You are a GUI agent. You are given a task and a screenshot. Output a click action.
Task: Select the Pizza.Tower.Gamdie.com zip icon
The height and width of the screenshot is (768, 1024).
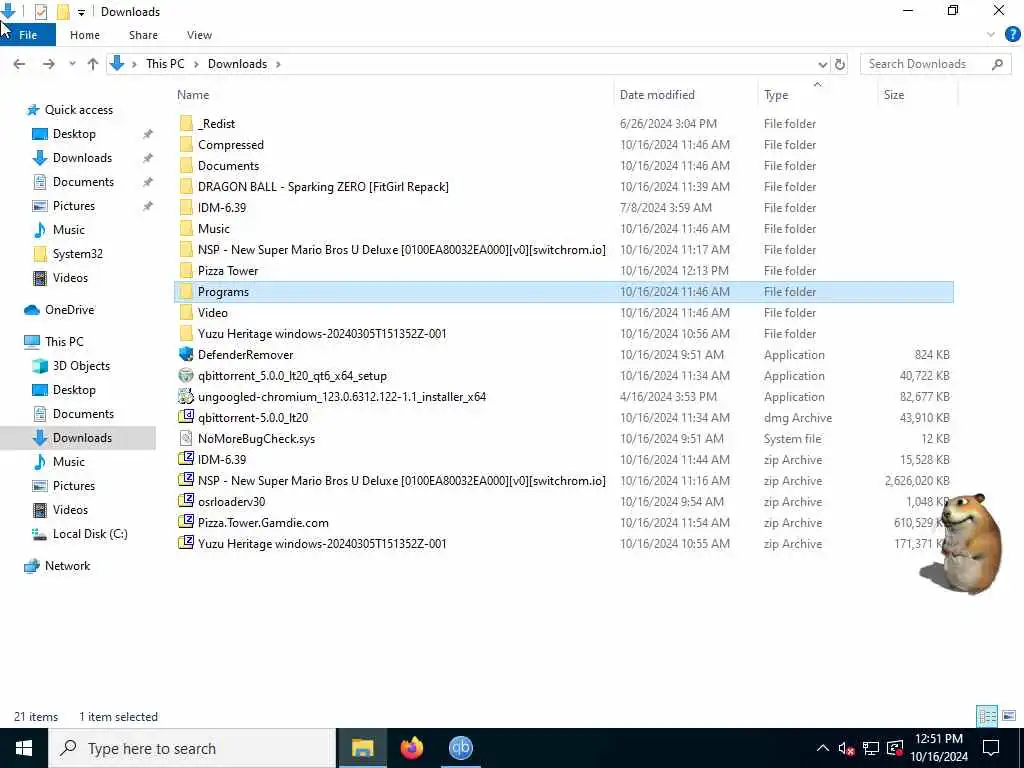(186, 522)
